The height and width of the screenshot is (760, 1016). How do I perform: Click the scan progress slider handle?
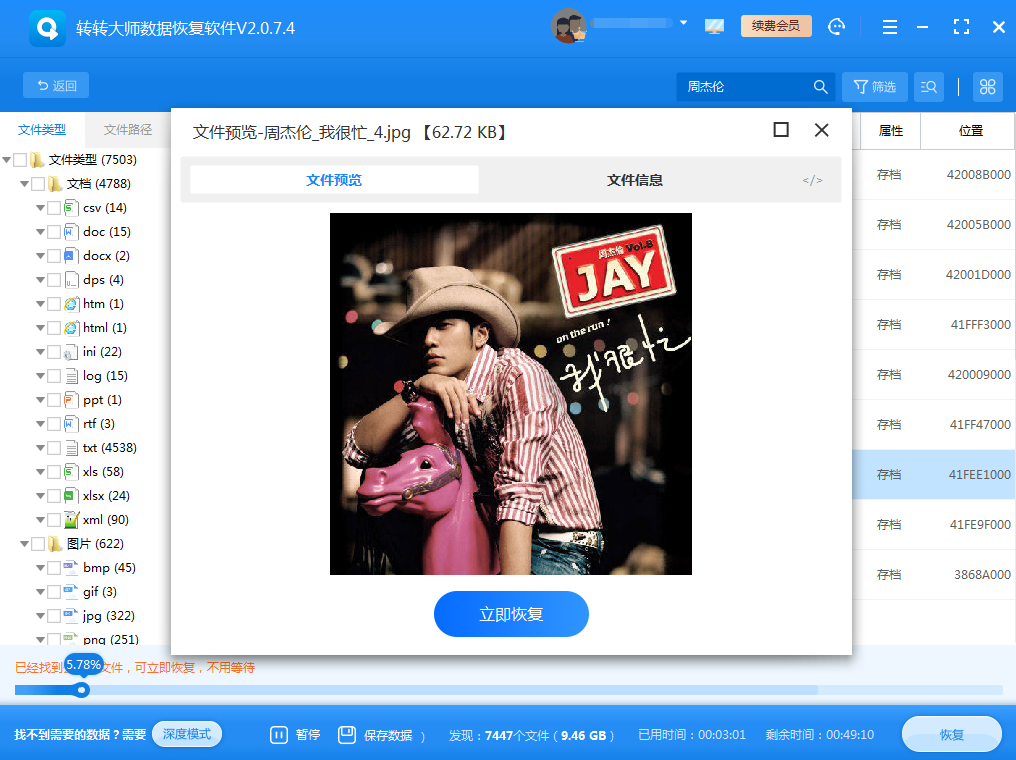click(82, 690)
